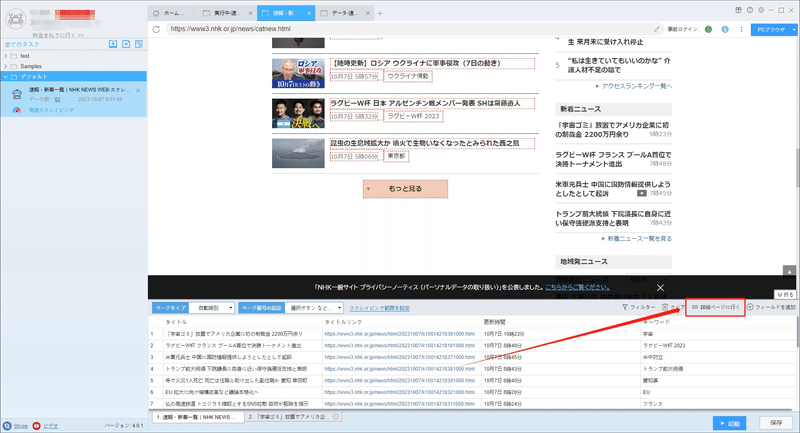Open the help question mark icon

(749, 10)
